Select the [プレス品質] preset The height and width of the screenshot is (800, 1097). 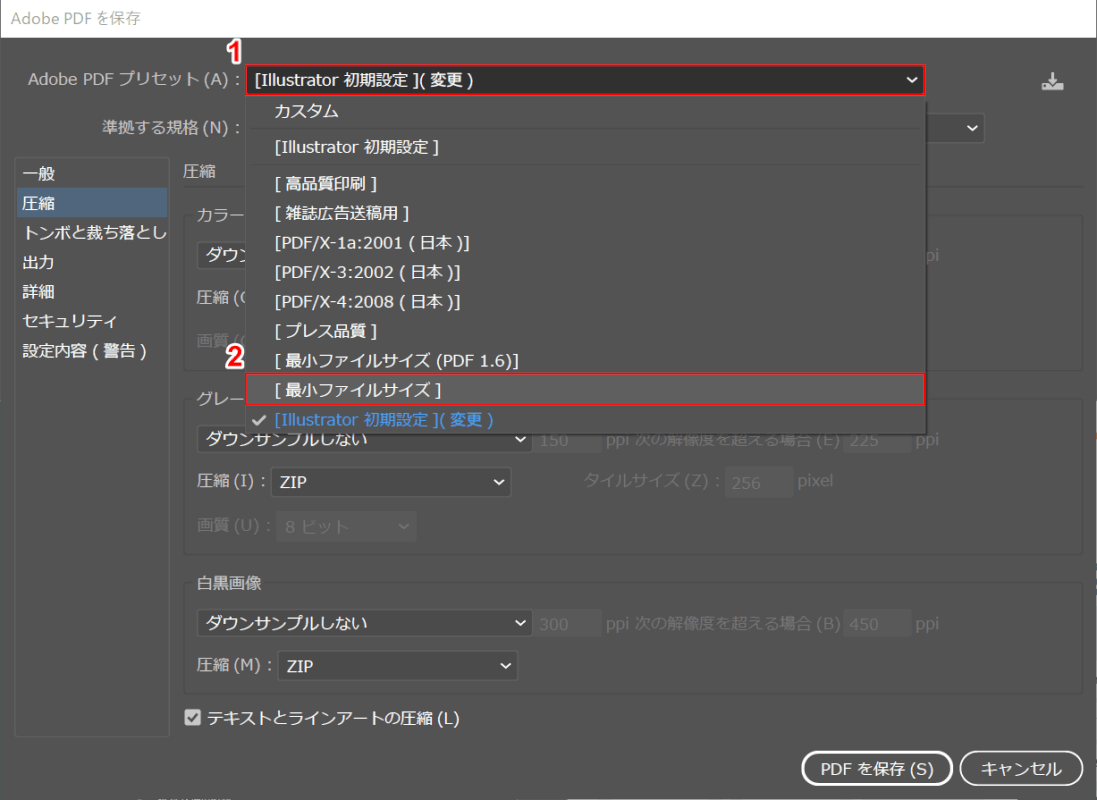pyautogui.click(x=585, y=331)
